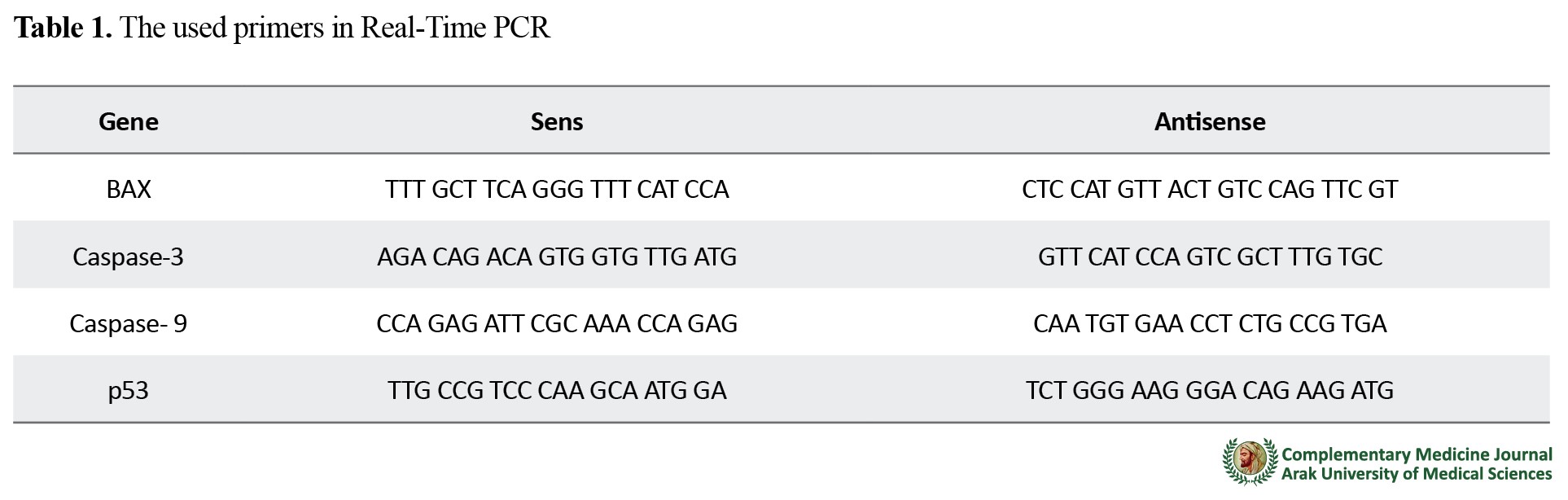Click the p53 sense sequence TTG CCG
Screen dimensions: 1568x500
557,391
